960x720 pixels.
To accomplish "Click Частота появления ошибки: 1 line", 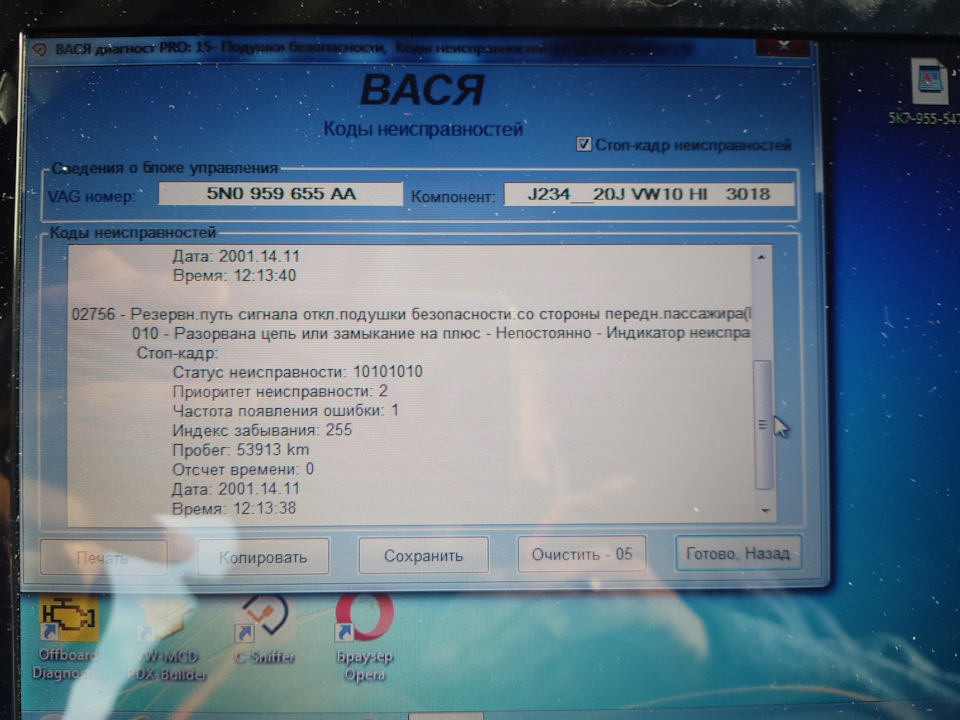I will point(285,410).
